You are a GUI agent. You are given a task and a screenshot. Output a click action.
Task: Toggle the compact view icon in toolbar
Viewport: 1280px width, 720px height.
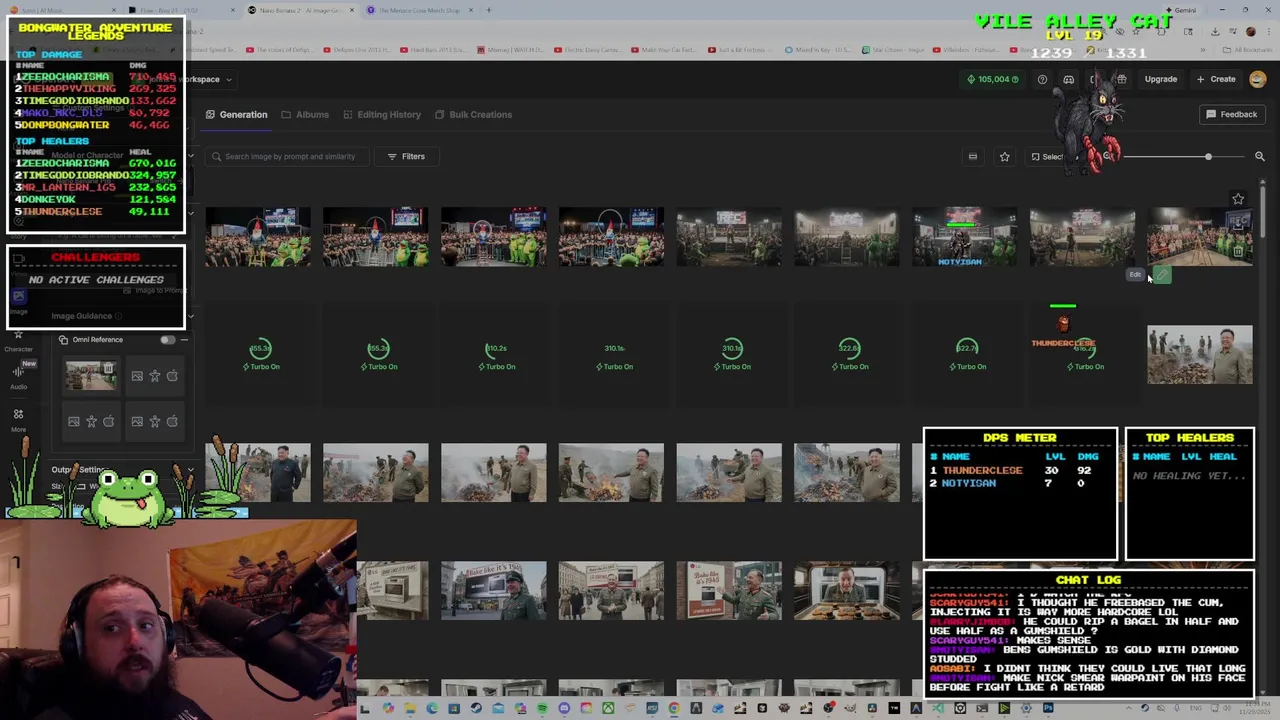click(x=972, y=156)
